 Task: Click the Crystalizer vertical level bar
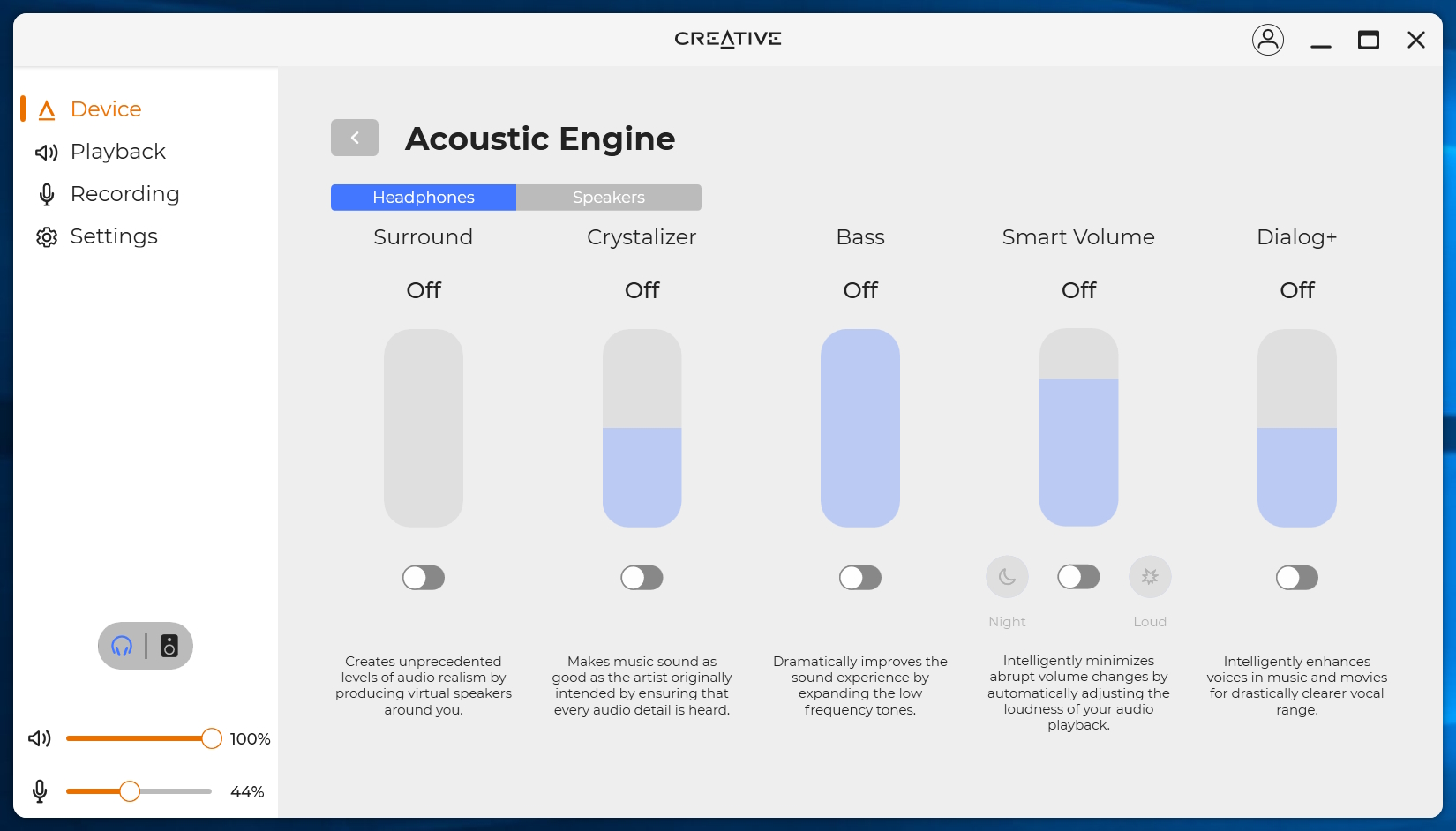pos(642,428)
